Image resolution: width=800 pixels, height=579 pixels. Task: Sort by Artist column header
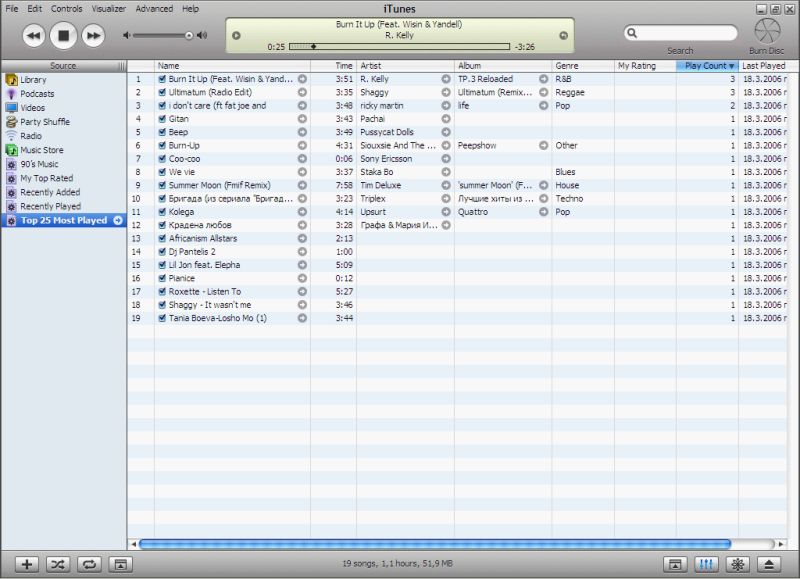[x=406, y=66]
